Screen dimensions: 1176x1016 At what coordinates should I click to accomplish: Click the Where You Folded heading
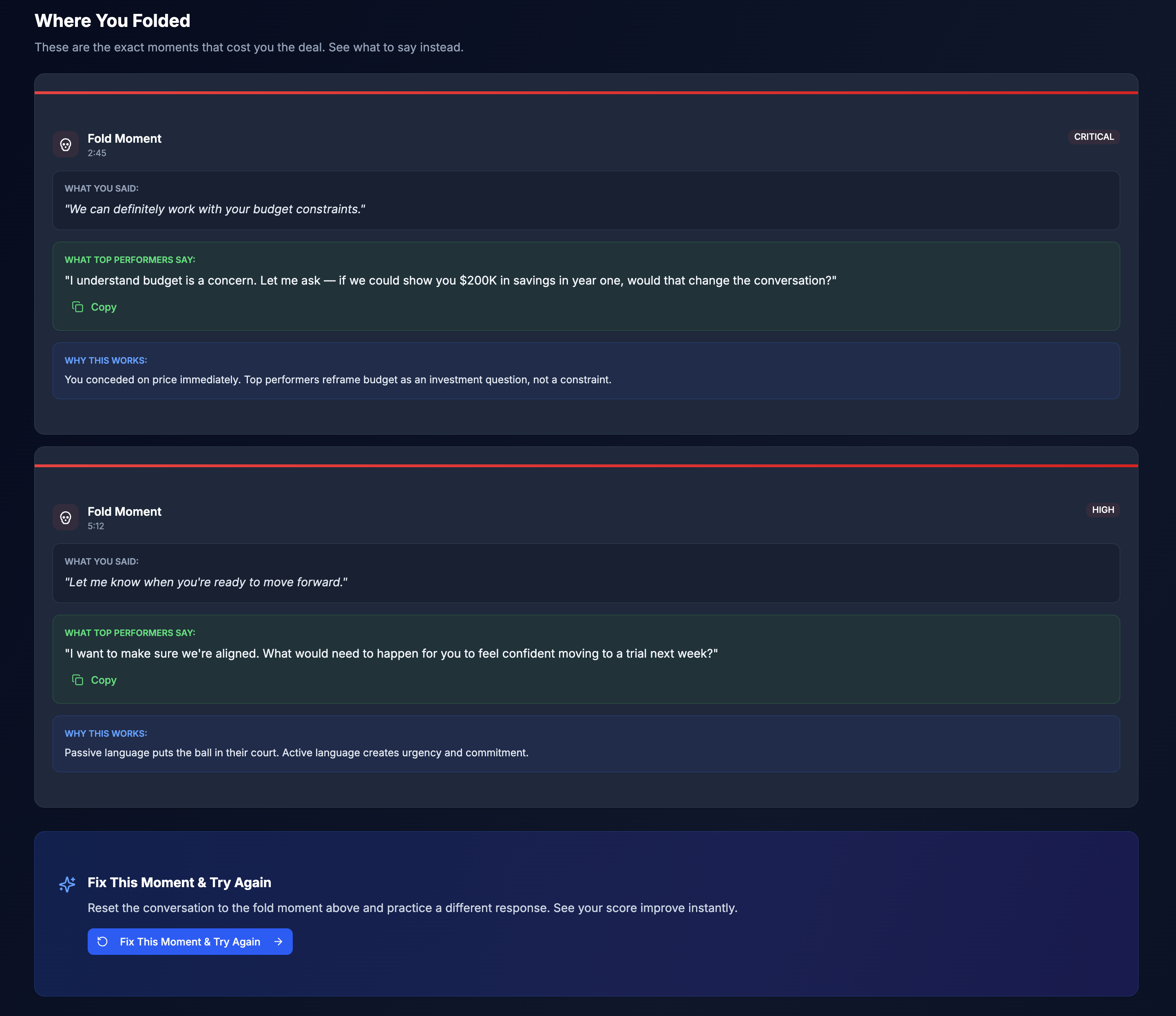coord(113,20)
